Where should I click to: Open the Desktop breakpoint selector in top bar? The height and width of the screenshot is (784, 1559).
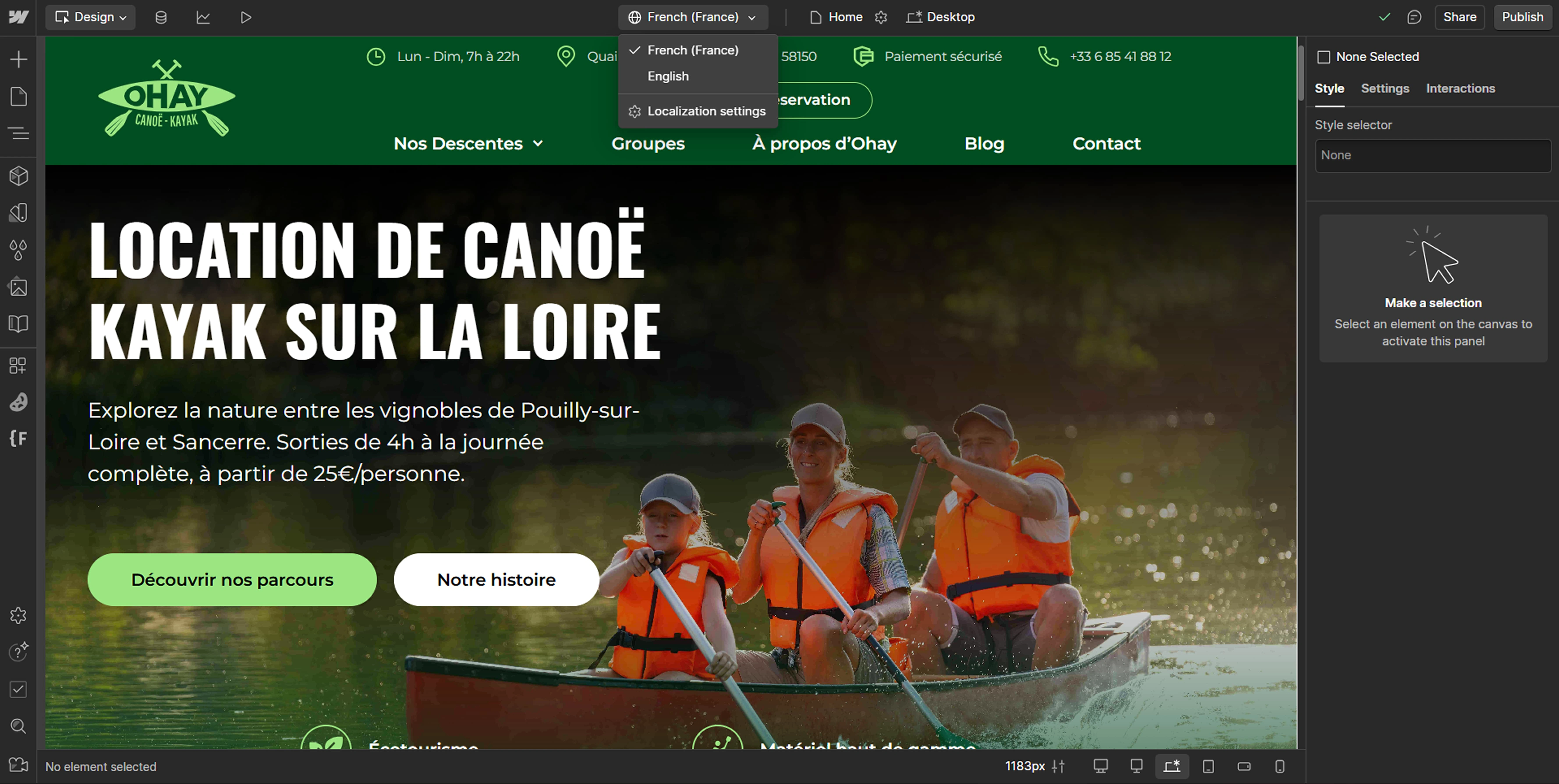(x=941, y=17)
